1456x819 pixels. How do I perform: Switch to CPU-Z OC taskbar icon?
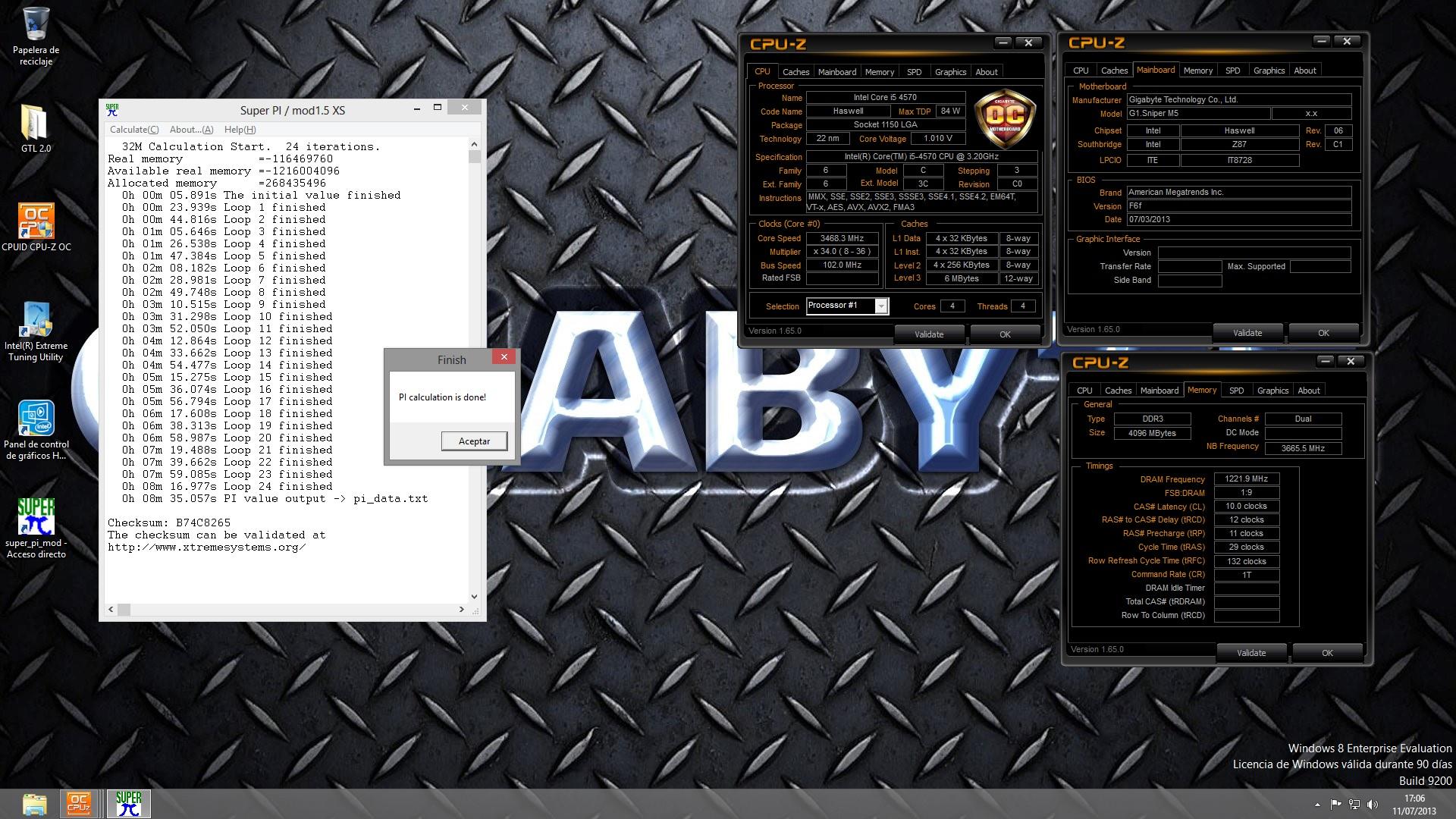point(79,804)
